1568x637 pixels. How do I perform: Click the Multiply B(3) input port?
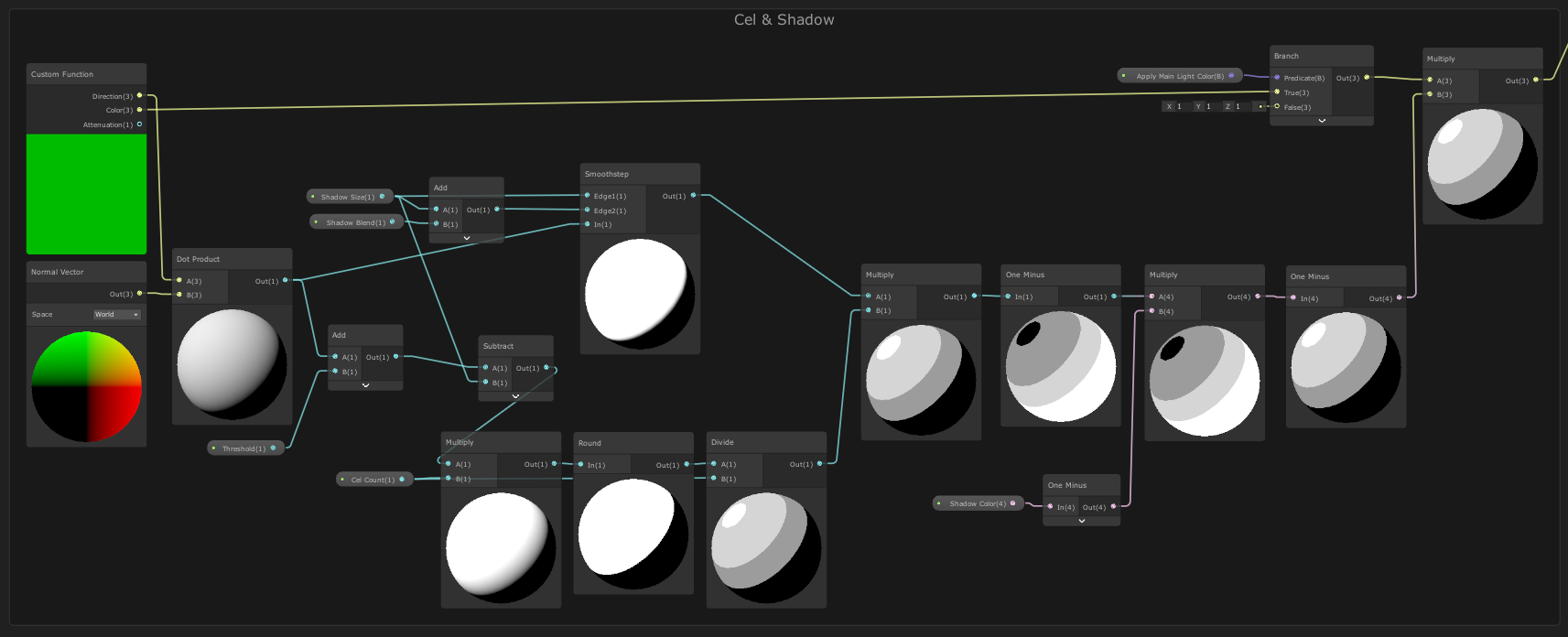coord(1430,94)
